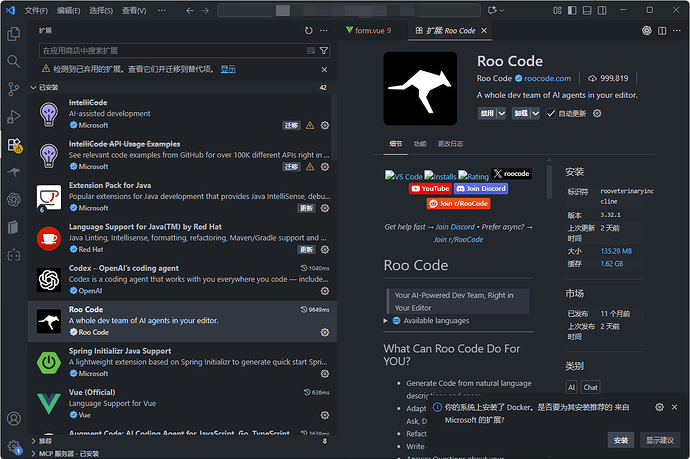The height and width of the screenshot is (459, 690).
Task: Click the filter extensions funnel icon
Action: click(x=323, y=51)
